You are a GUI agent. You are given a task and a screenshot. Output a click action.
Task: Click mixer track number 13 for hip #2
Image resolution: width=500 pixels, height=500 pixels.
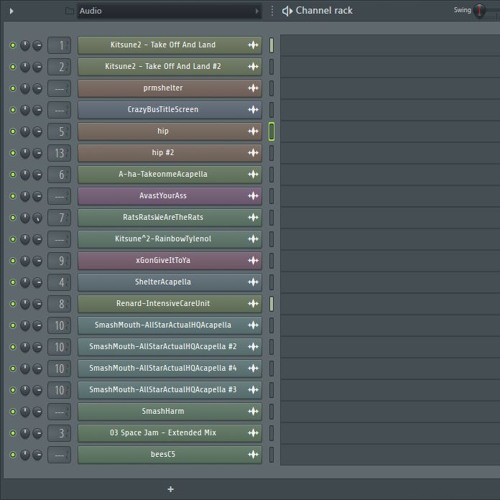click(x=59, y=153)
